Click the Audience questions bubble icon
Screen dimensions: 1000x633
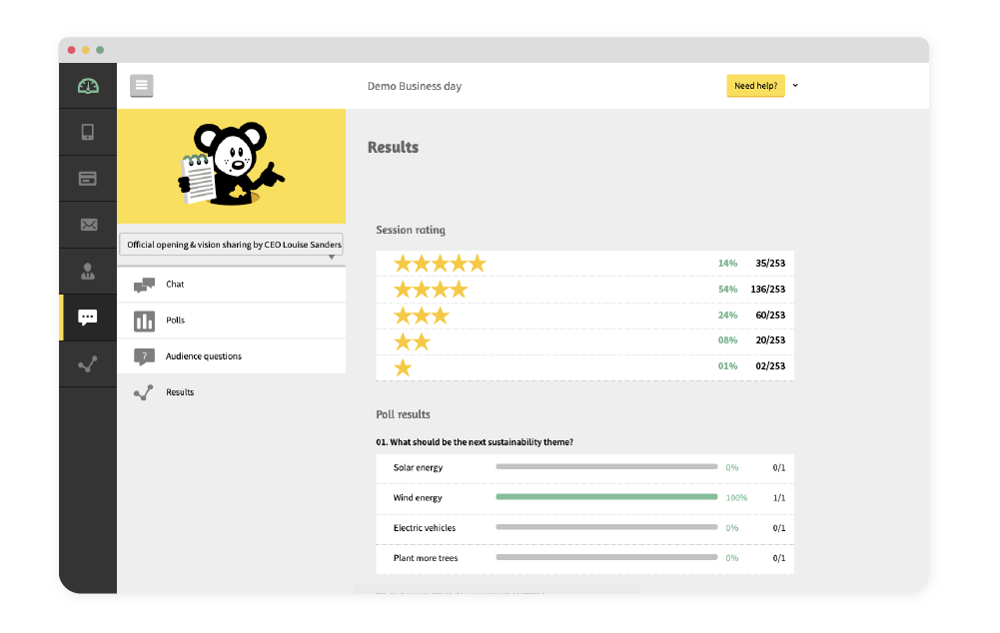(144, 356)
